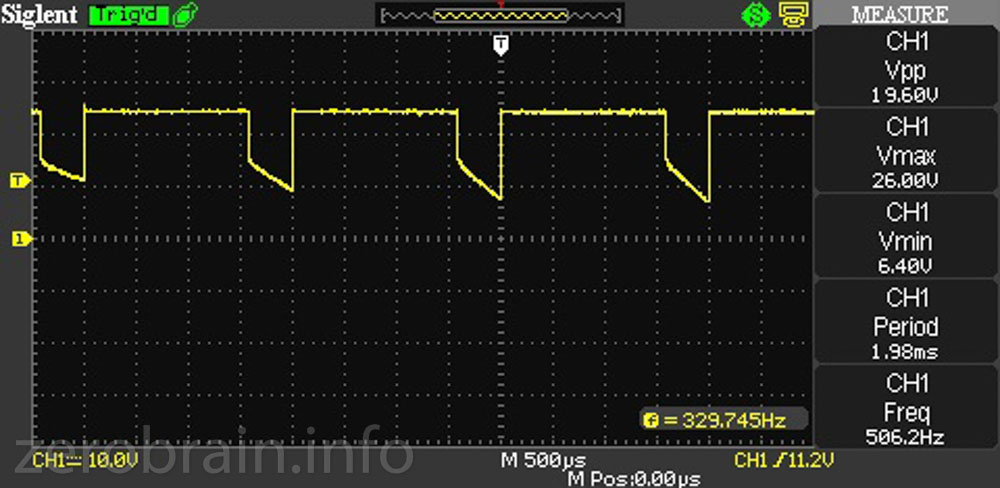Click the yellow channel 1 ground marker
Viewport: 1000px width, 488px height.
pyautogui.click(x=21, y=239)
